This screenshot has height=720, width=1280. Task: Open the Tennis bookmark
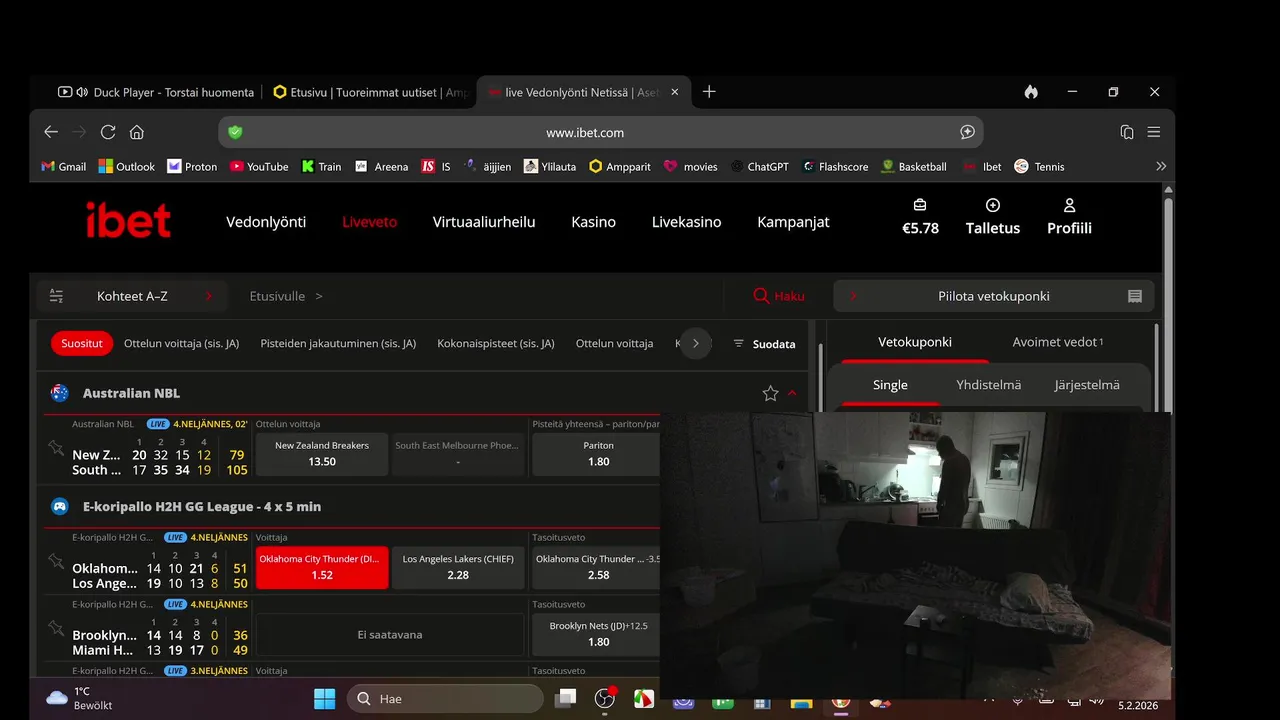[1040, 167]
